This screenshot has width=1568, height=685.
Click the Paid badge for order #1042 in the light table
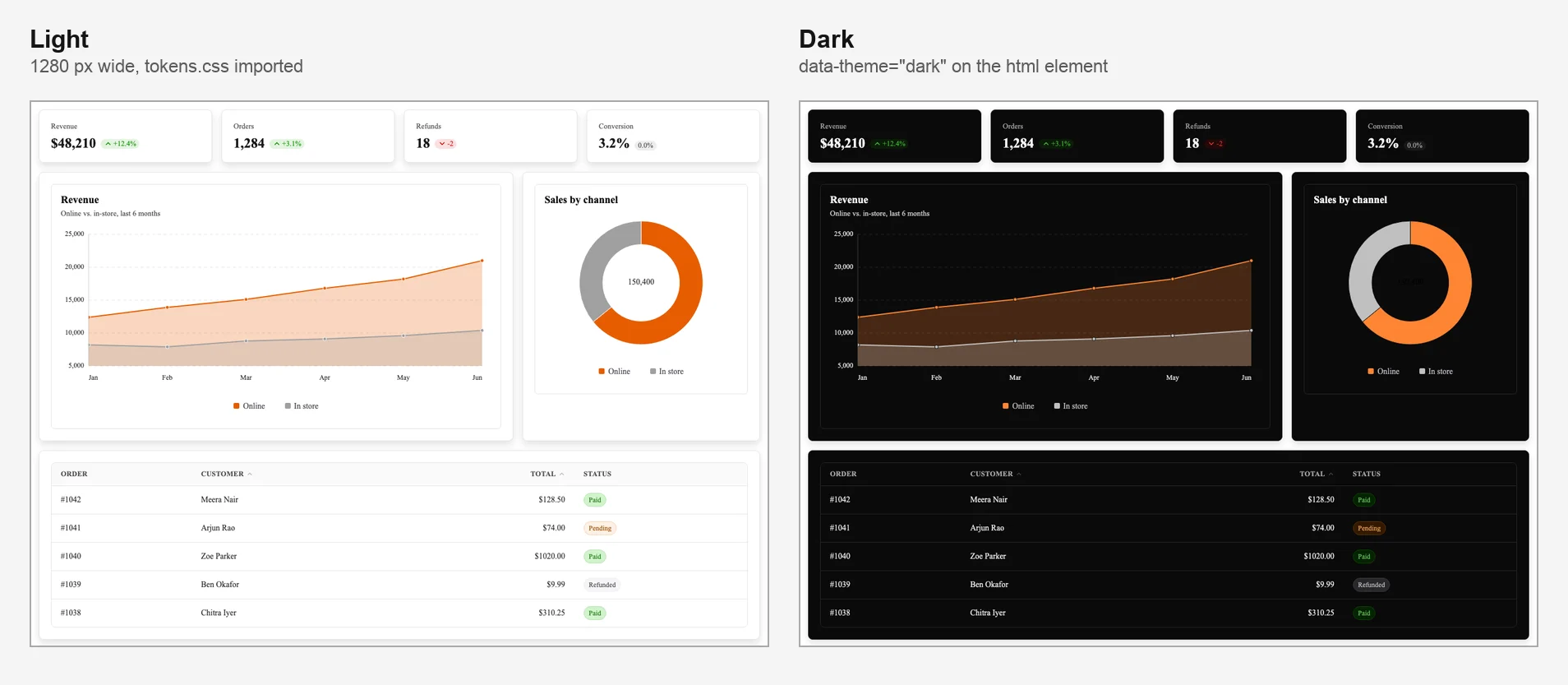pyautogui.click(x=595, y=500)
